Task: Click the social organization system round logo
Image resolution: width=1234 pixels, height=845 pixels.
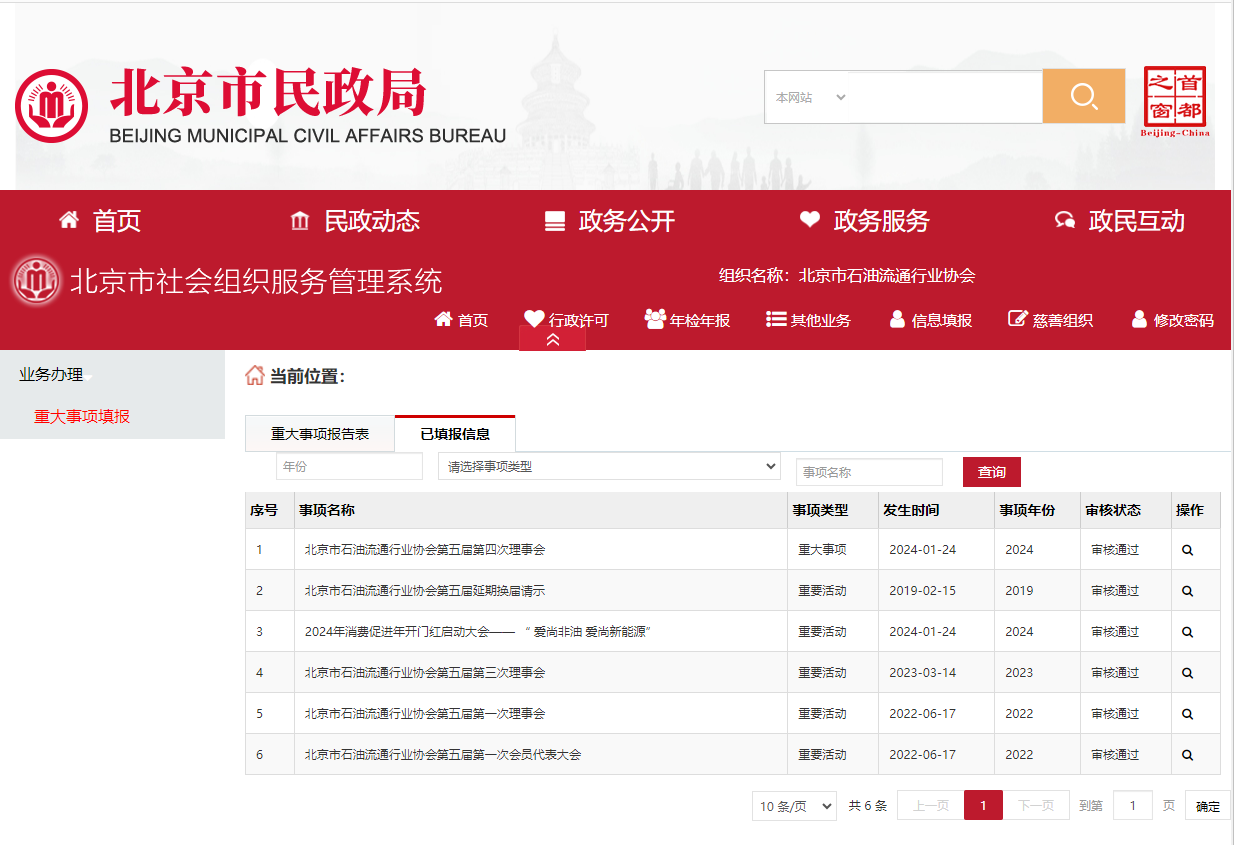Action: [37, 281]
